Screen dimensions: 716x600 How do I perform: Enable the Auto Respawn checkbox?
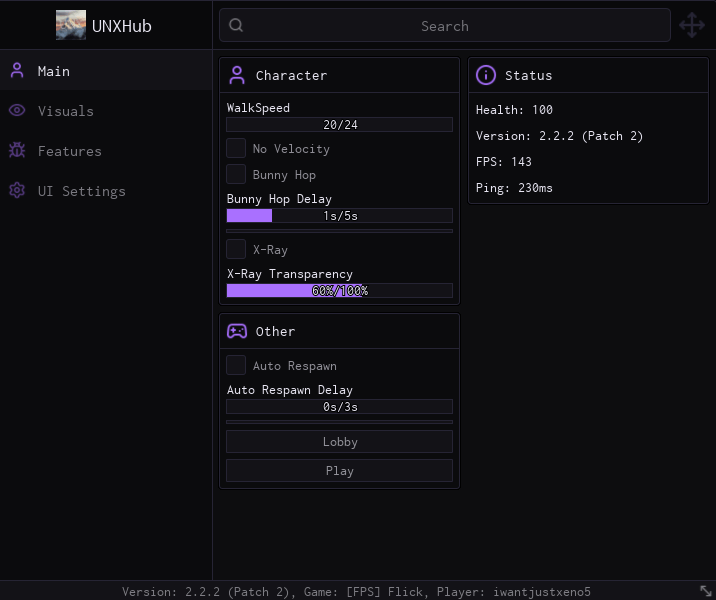click(x=236, y=365)
